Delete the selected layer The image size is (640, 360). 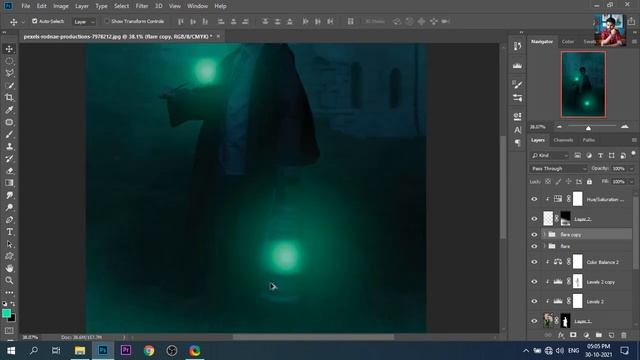(x=624, y=335)
